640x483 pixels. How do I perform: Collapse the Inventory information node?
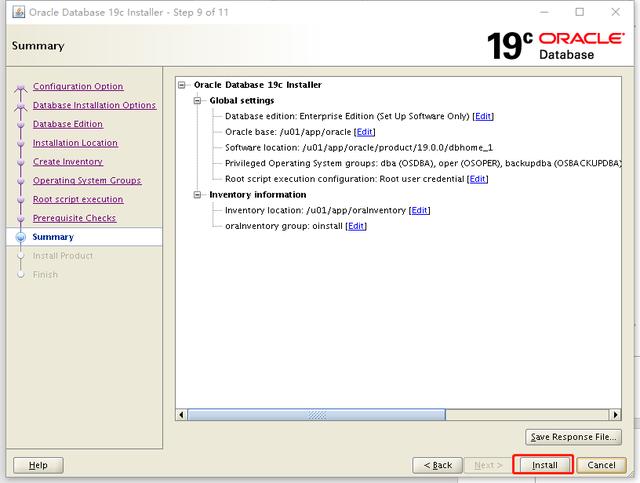tap(198, 195)
